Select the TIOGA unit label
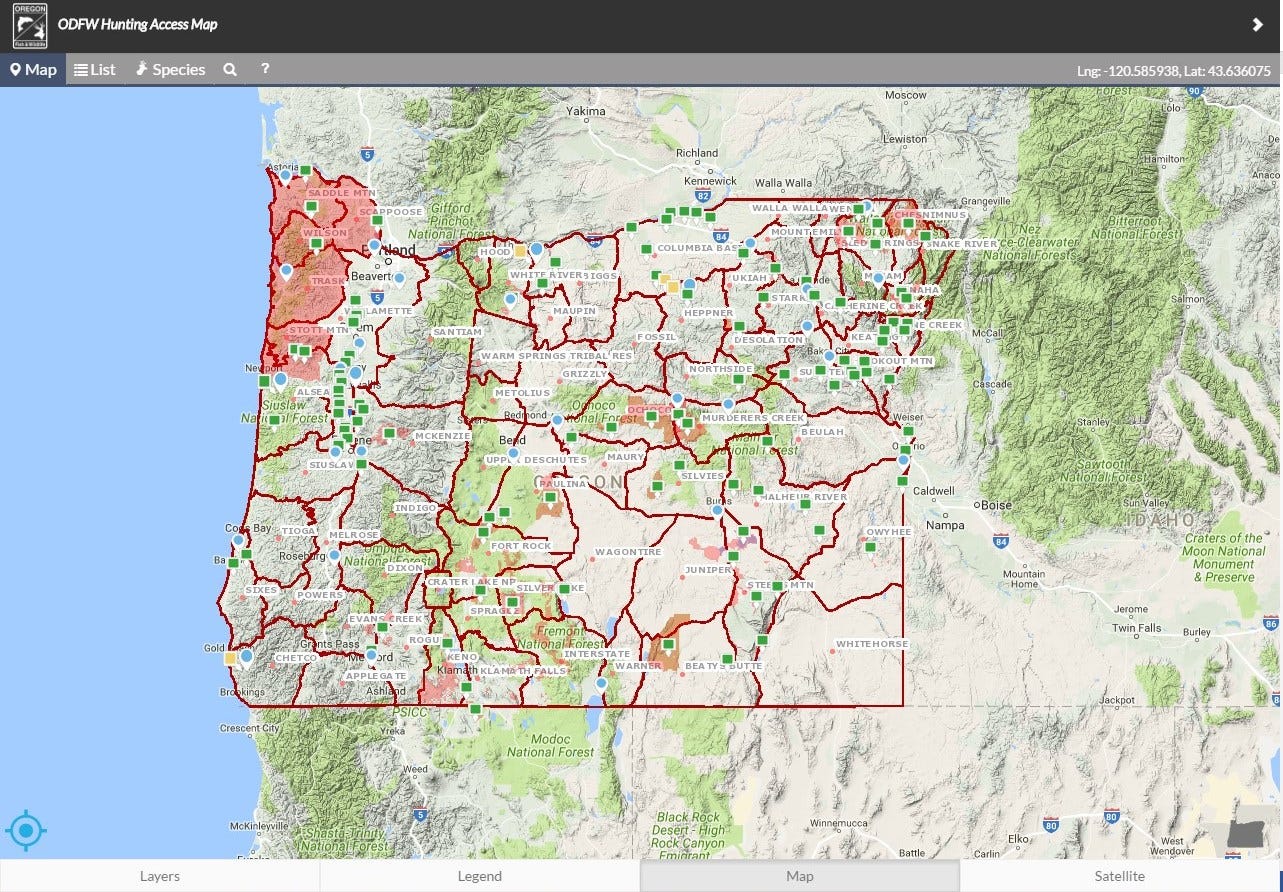The width and height of the screenshot is (1283, 892). (x=298, y=531)
